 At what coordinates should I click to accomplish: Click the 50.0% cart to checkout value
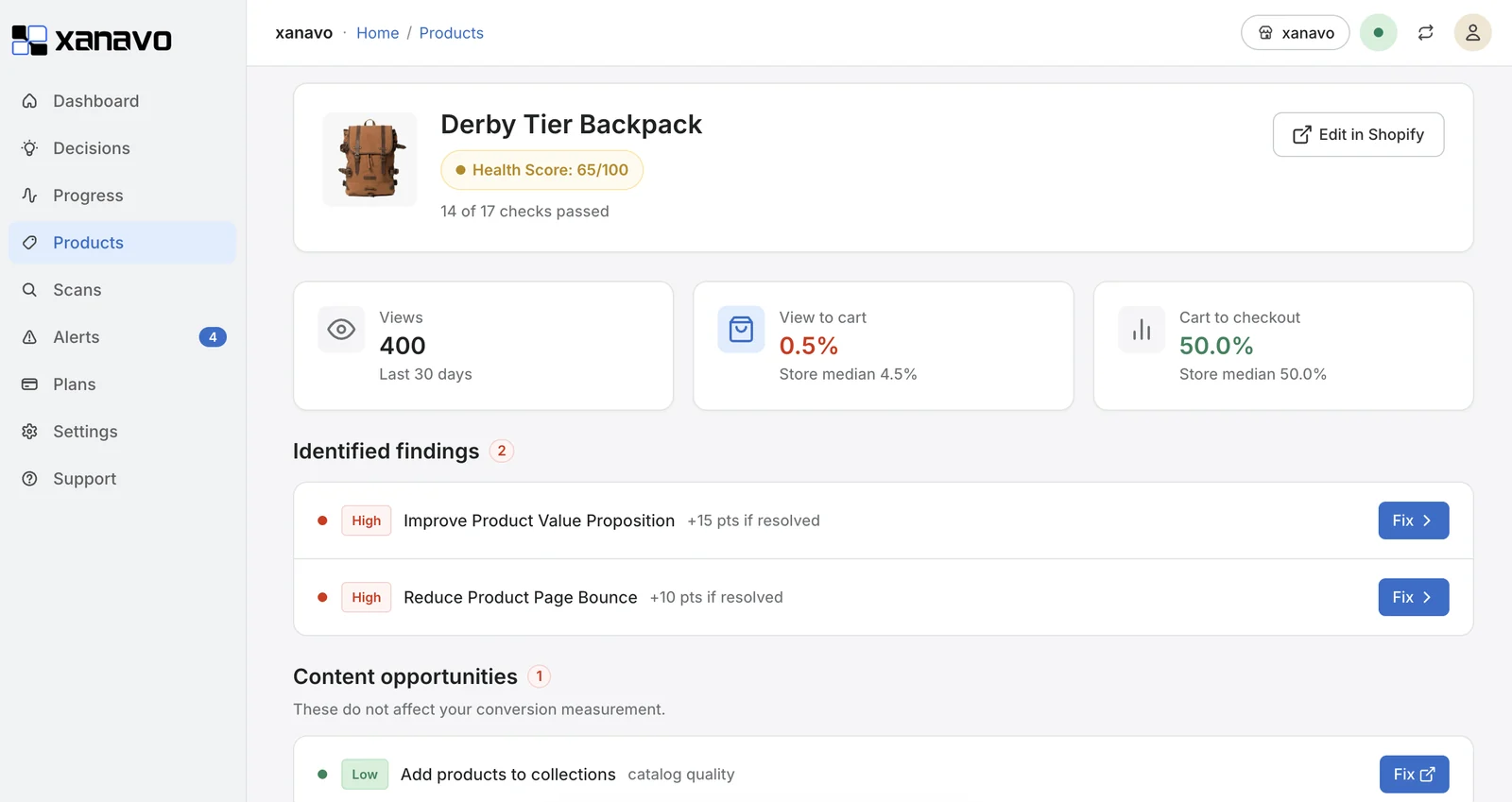click(1216, 346)
